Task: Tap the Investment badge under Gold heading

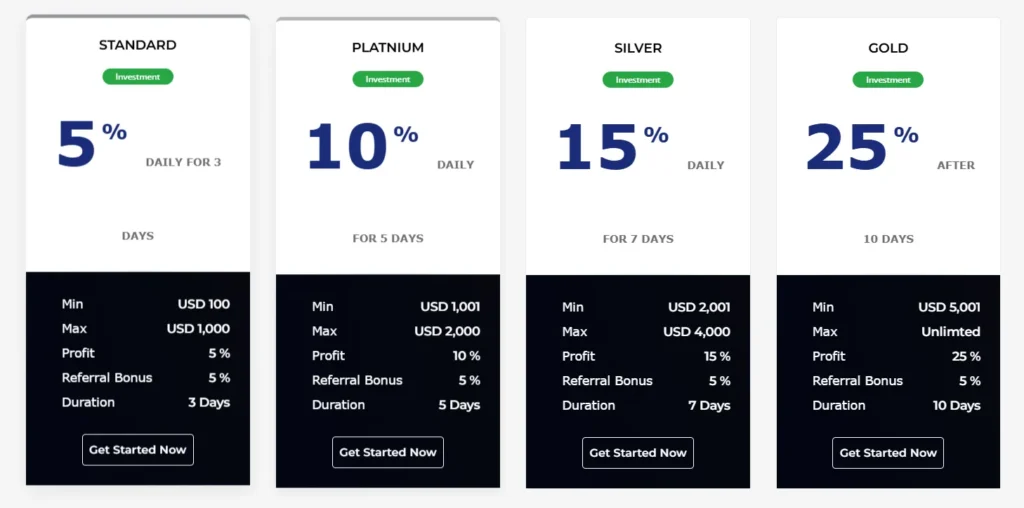Action: (888, 80)
